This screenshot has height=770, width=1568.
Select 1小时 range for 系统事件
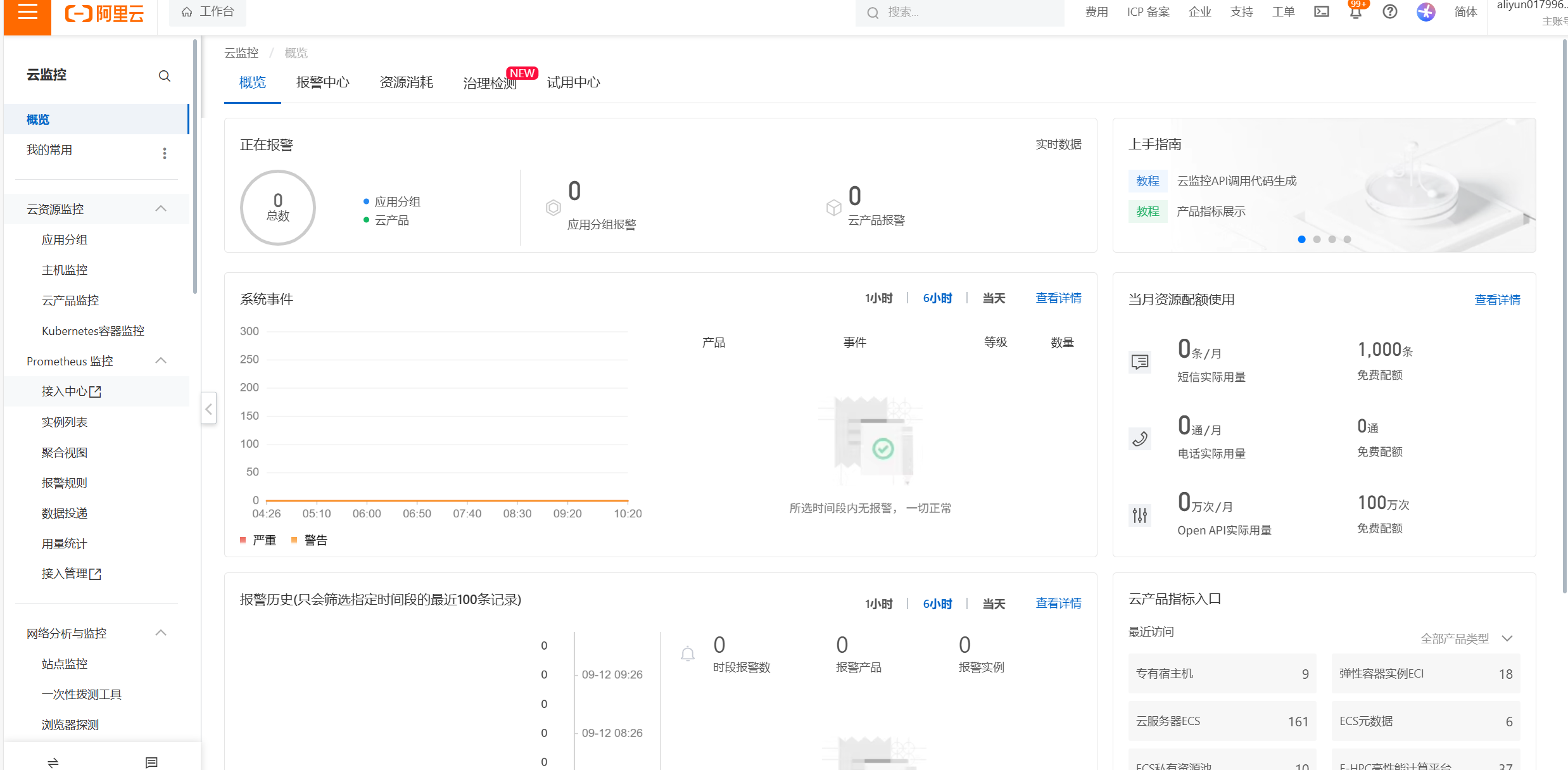tap(878, 298)
